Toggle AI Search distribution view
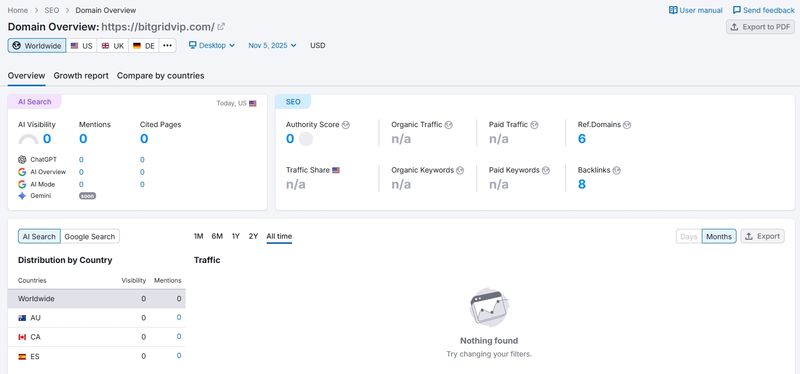 39,236
